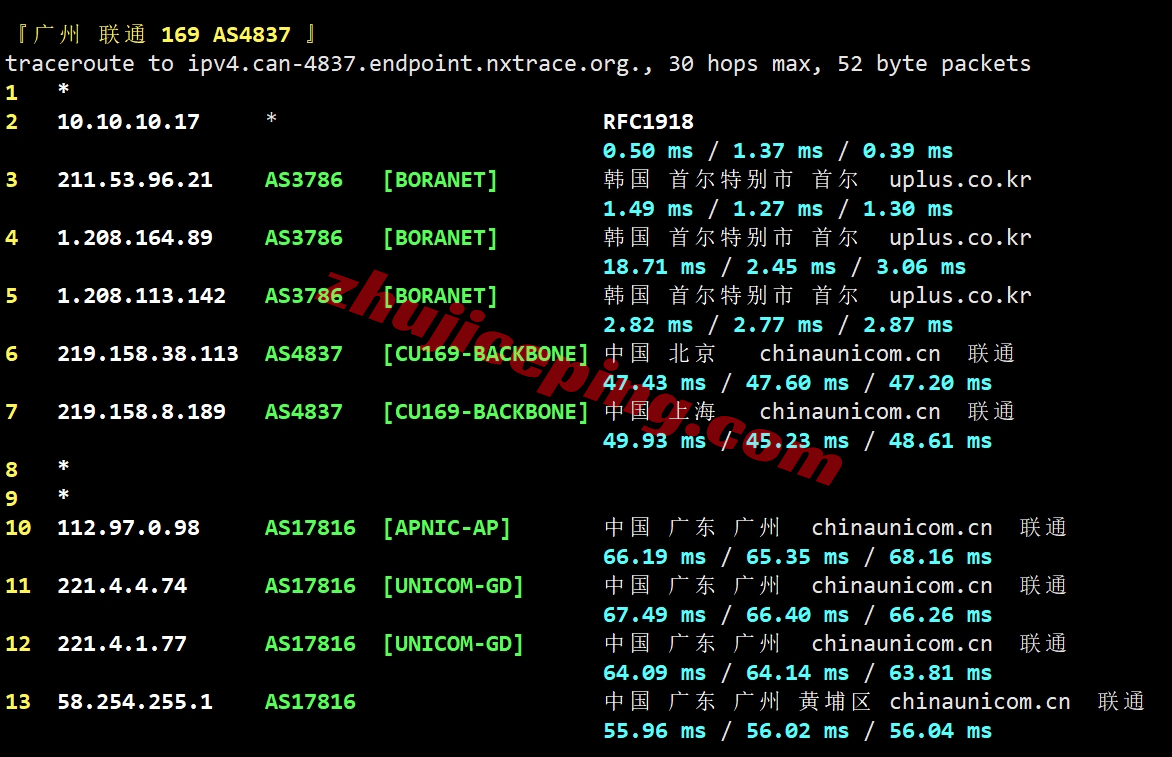Select IP address 221.4.4.74
The image size is (1172, 757).
pyautogui.click(x=123, y=586)
